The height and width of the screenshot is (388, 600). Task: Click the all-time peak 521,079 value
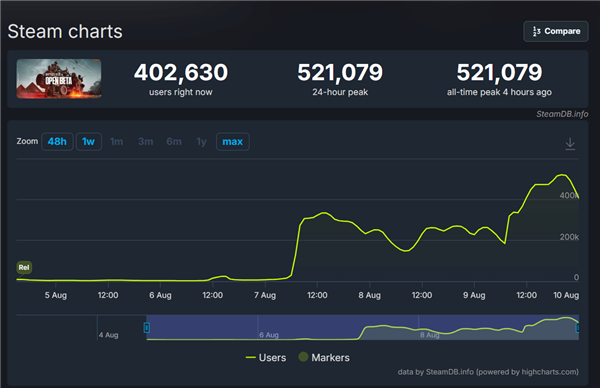pyautogui.click(x=499, y=72)
